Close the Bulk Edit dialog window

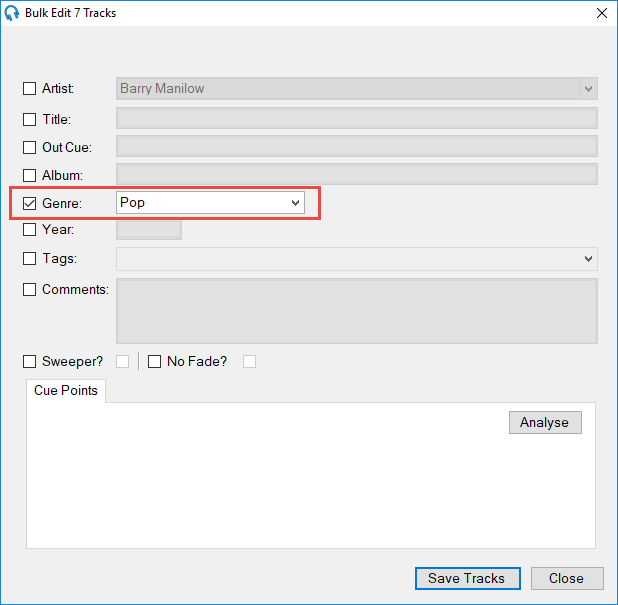[x=601, y=13]
